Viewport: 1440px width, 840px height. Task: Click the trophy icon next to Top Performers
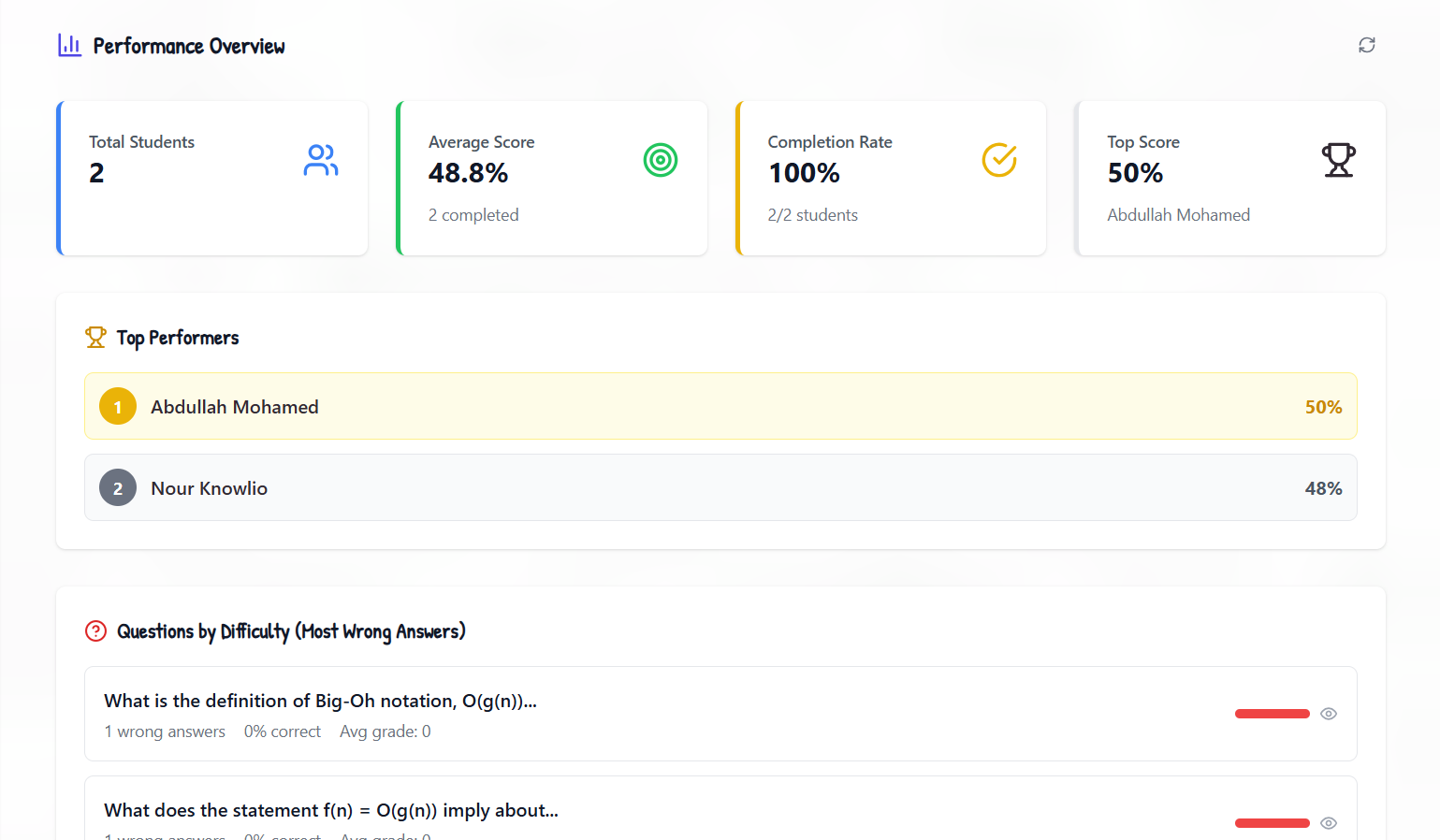(95, 338)
